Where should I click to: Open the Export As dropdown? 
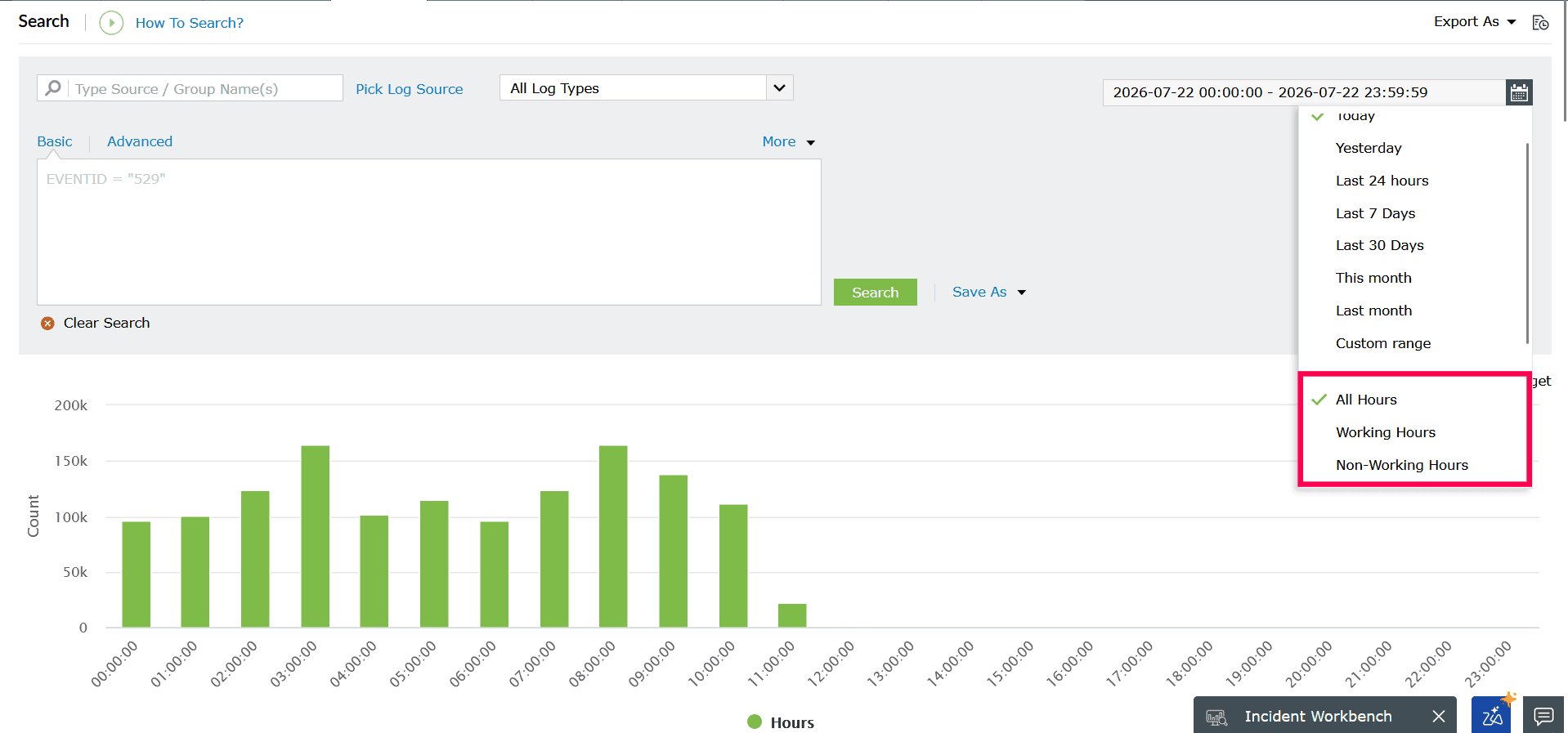click(1475, 21)
